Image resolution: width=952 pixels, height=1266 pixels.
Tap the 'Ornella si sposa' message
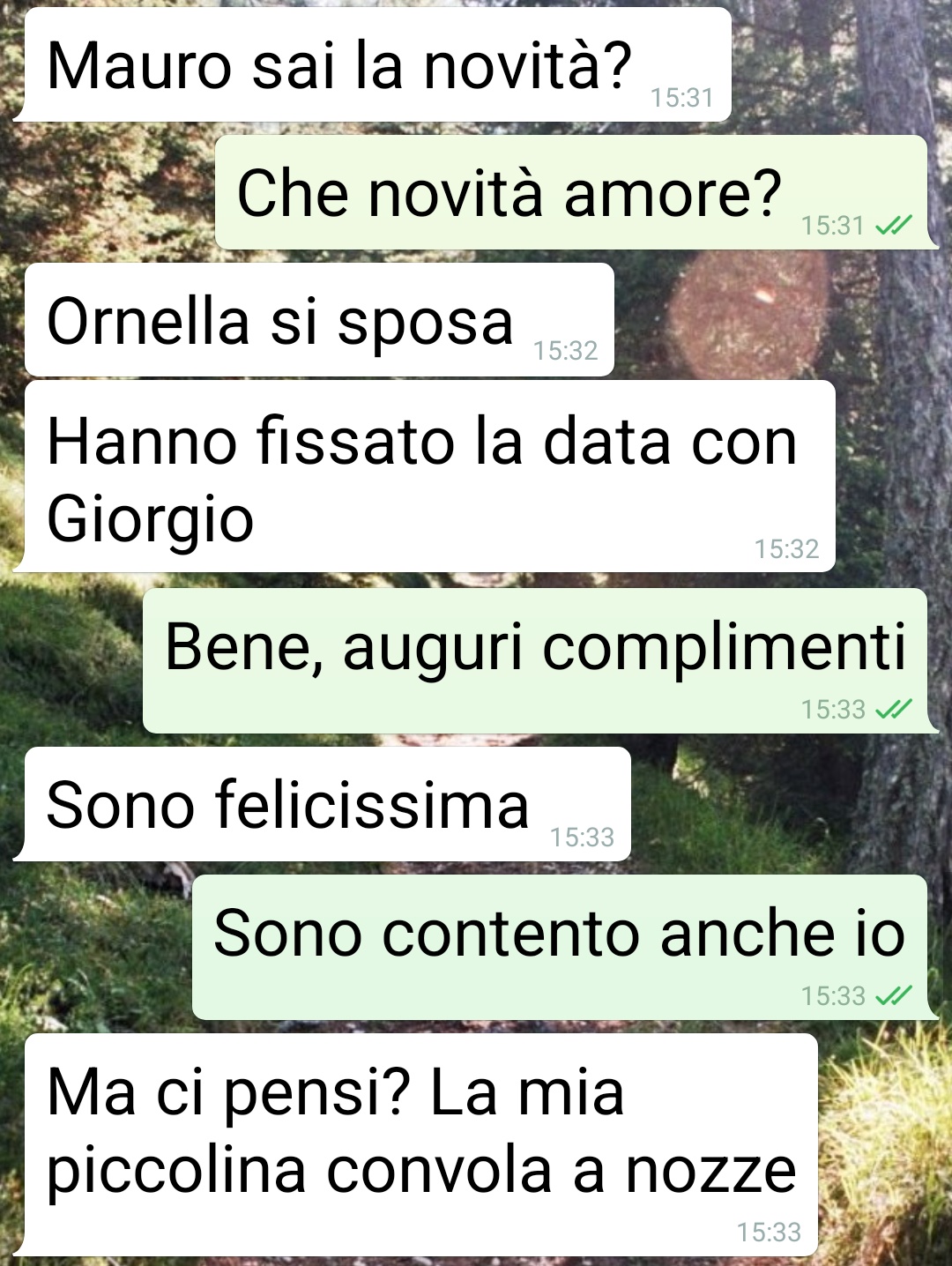[x=319, y=320]
